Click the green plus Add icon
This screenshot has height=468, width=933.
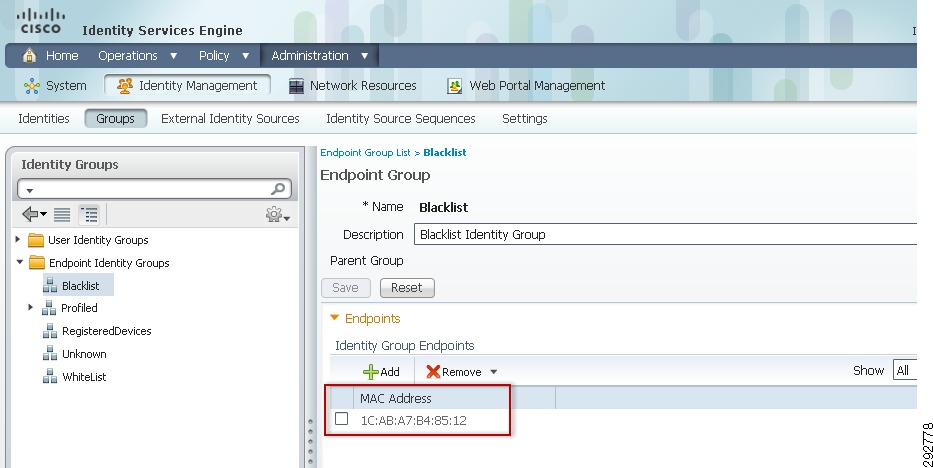371,372
